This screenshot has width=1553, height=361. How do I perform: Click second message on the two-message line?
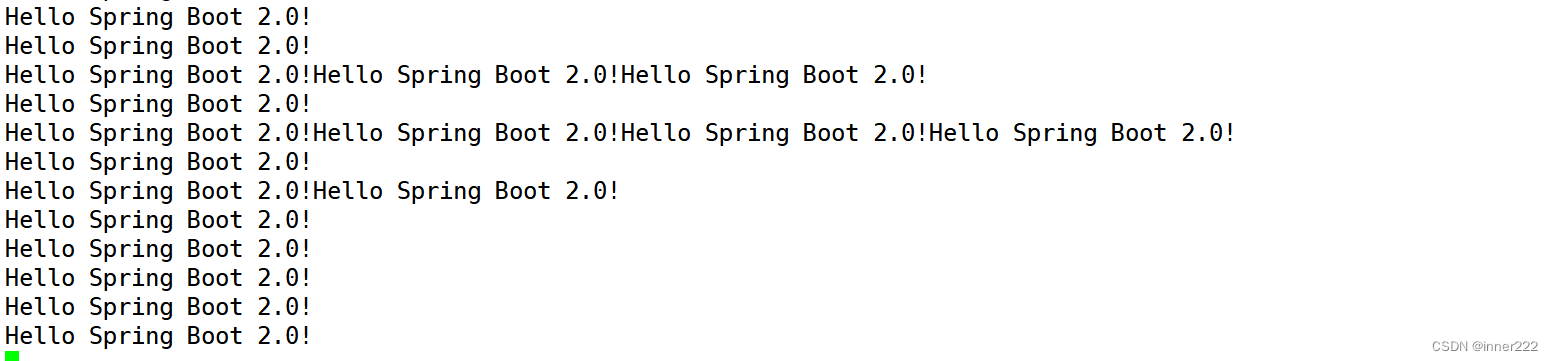coord(466,191)
